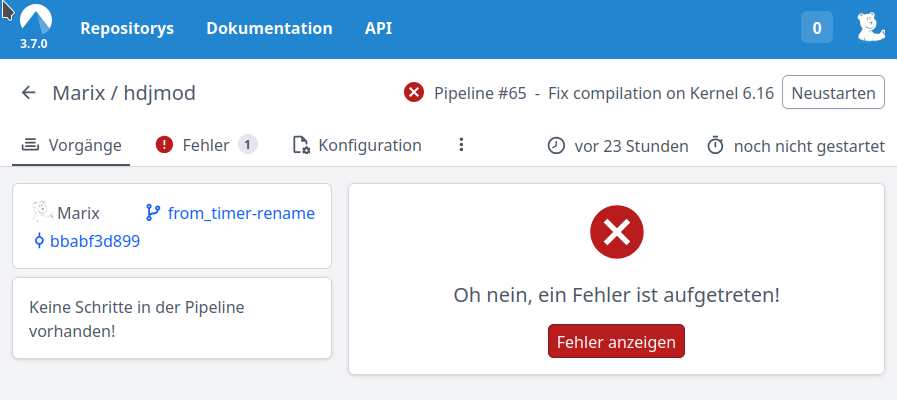Open the from_timer-rename branch link
This screenshot has width=897, height=400.
pyautogui.click(x=241, y=213)
